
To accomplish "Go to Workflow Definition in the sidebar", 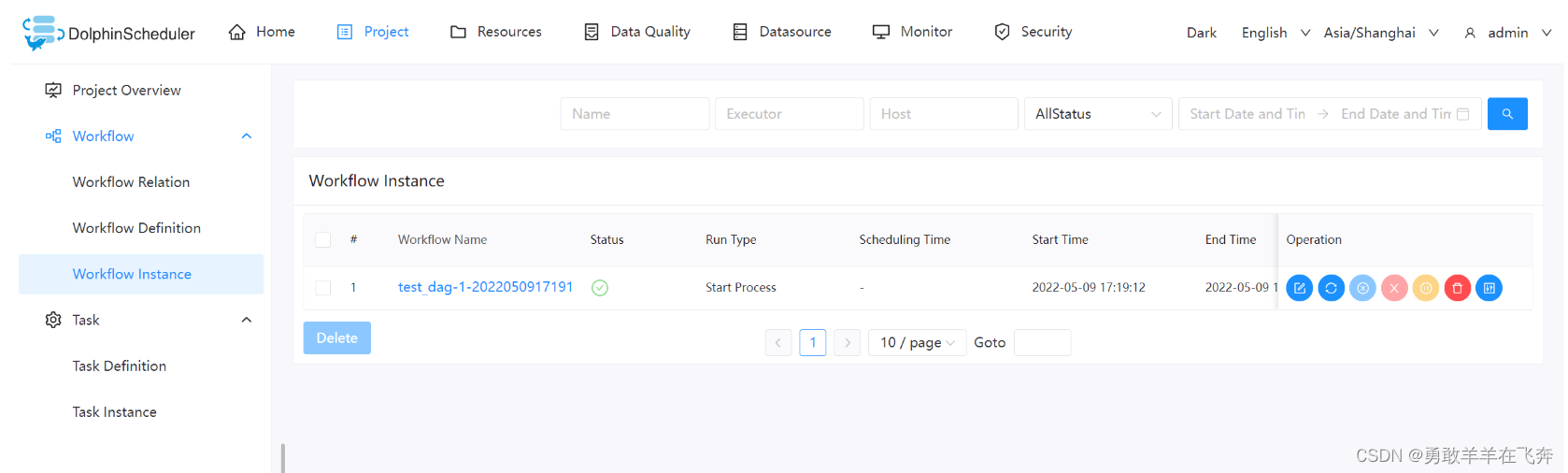I will pos(136,228).
